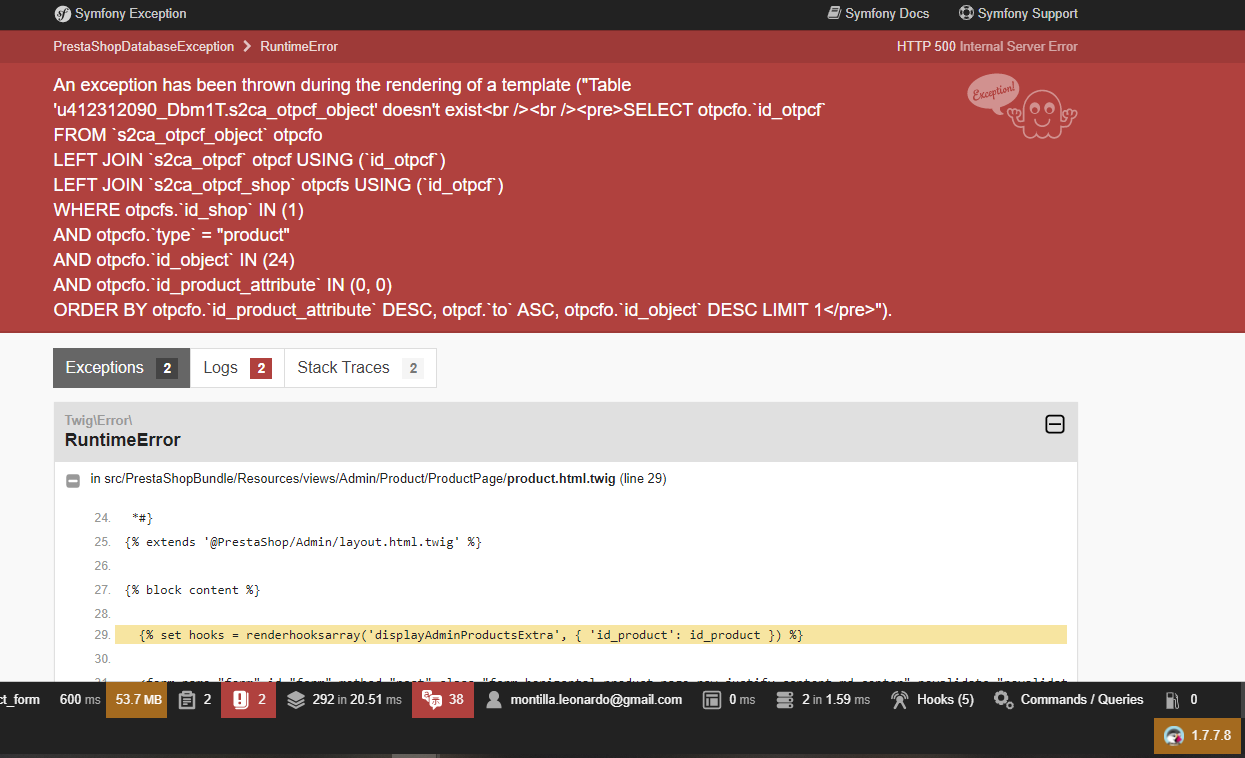Click the Commands / Queries gears icon
This screenshot has width=1245, height=758.
(x=1003, y=700)
